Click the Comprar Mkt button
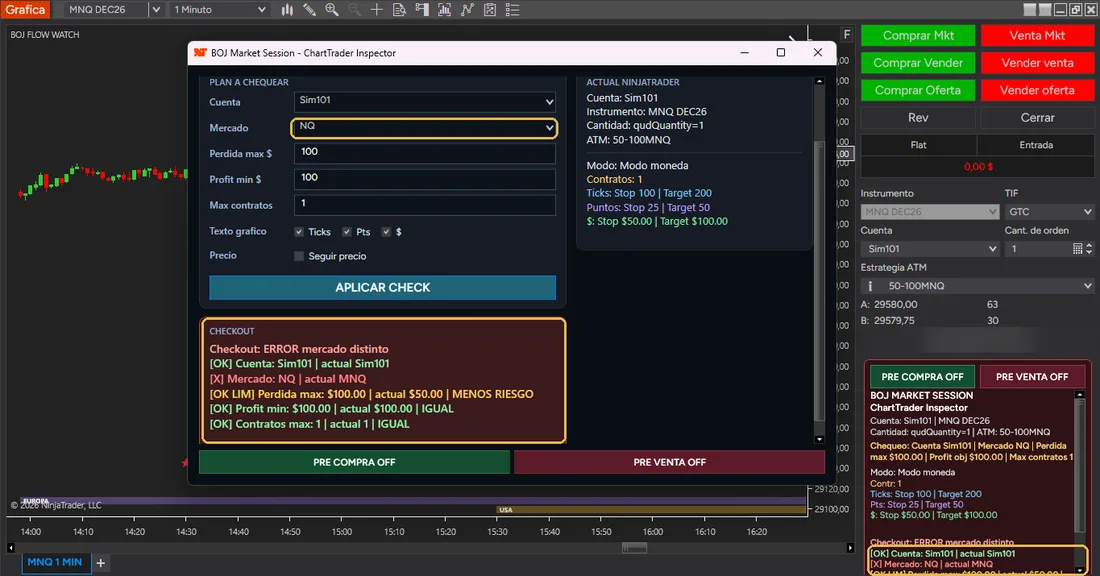 (x=918, y=35)
